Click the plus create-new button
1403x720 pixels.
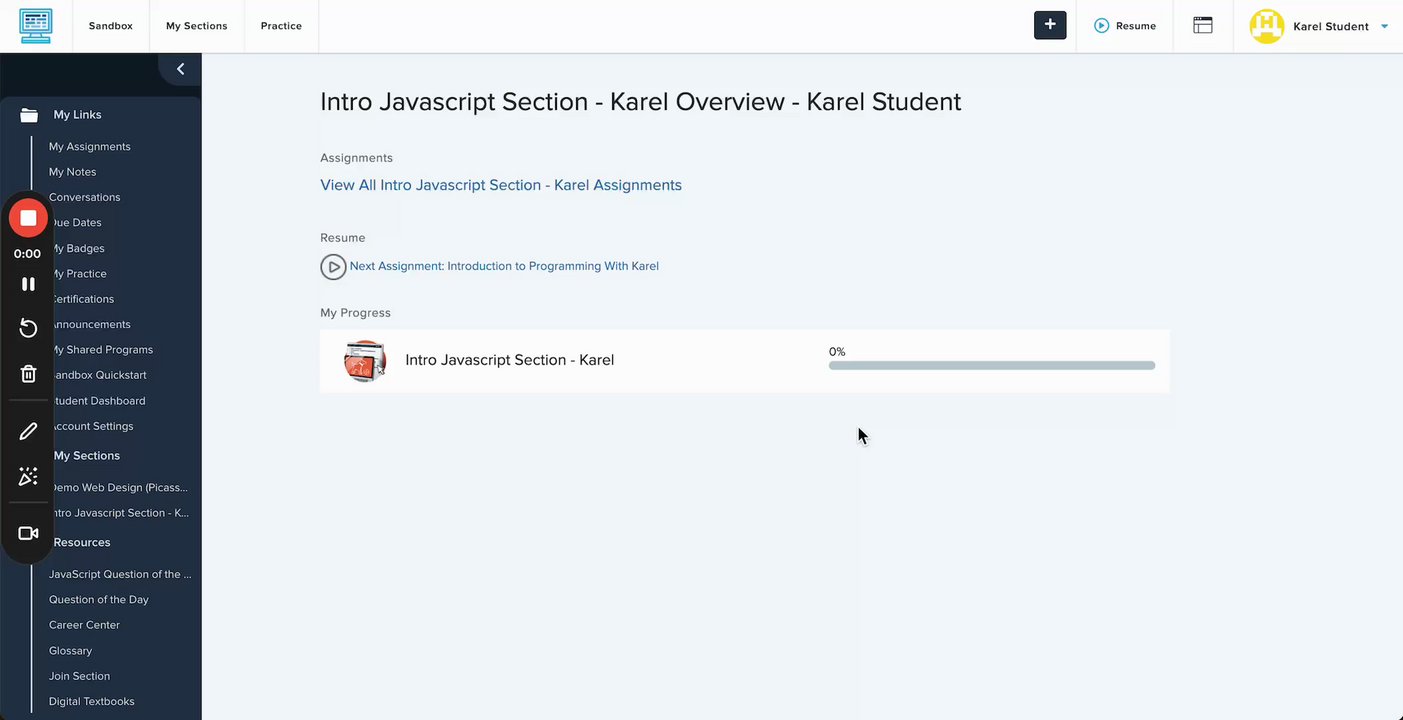point(1050,26)
